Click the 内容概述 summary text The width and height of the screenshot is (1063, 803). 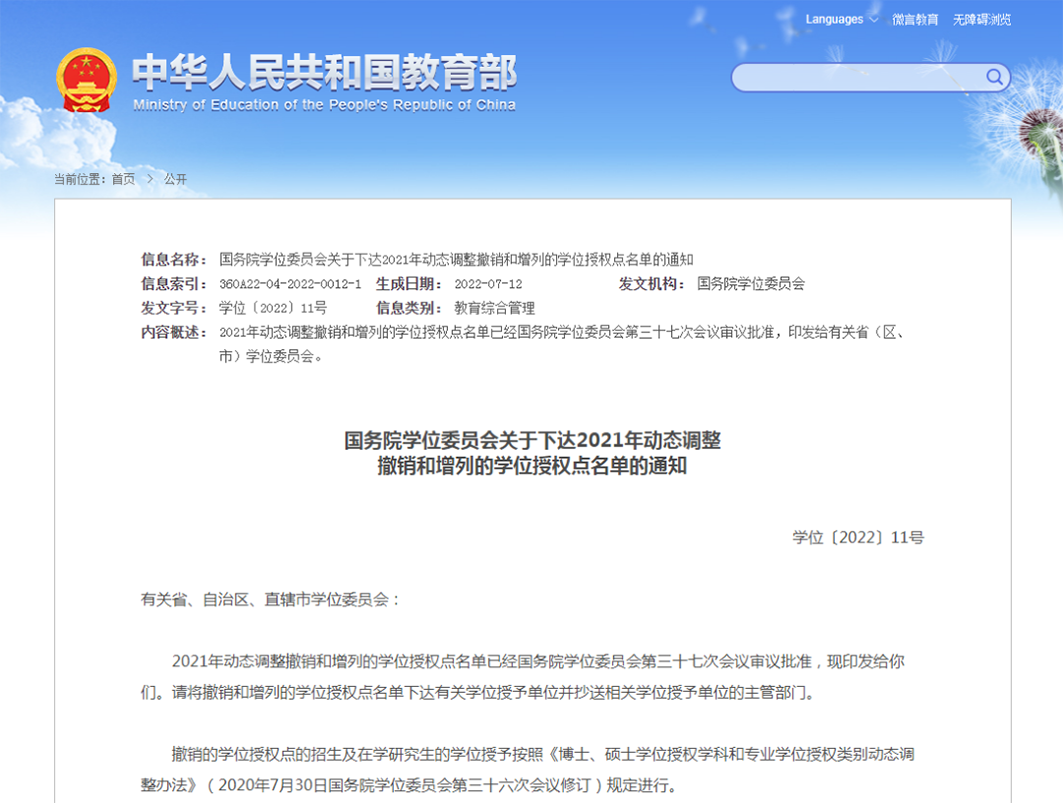tap(560, 333)
